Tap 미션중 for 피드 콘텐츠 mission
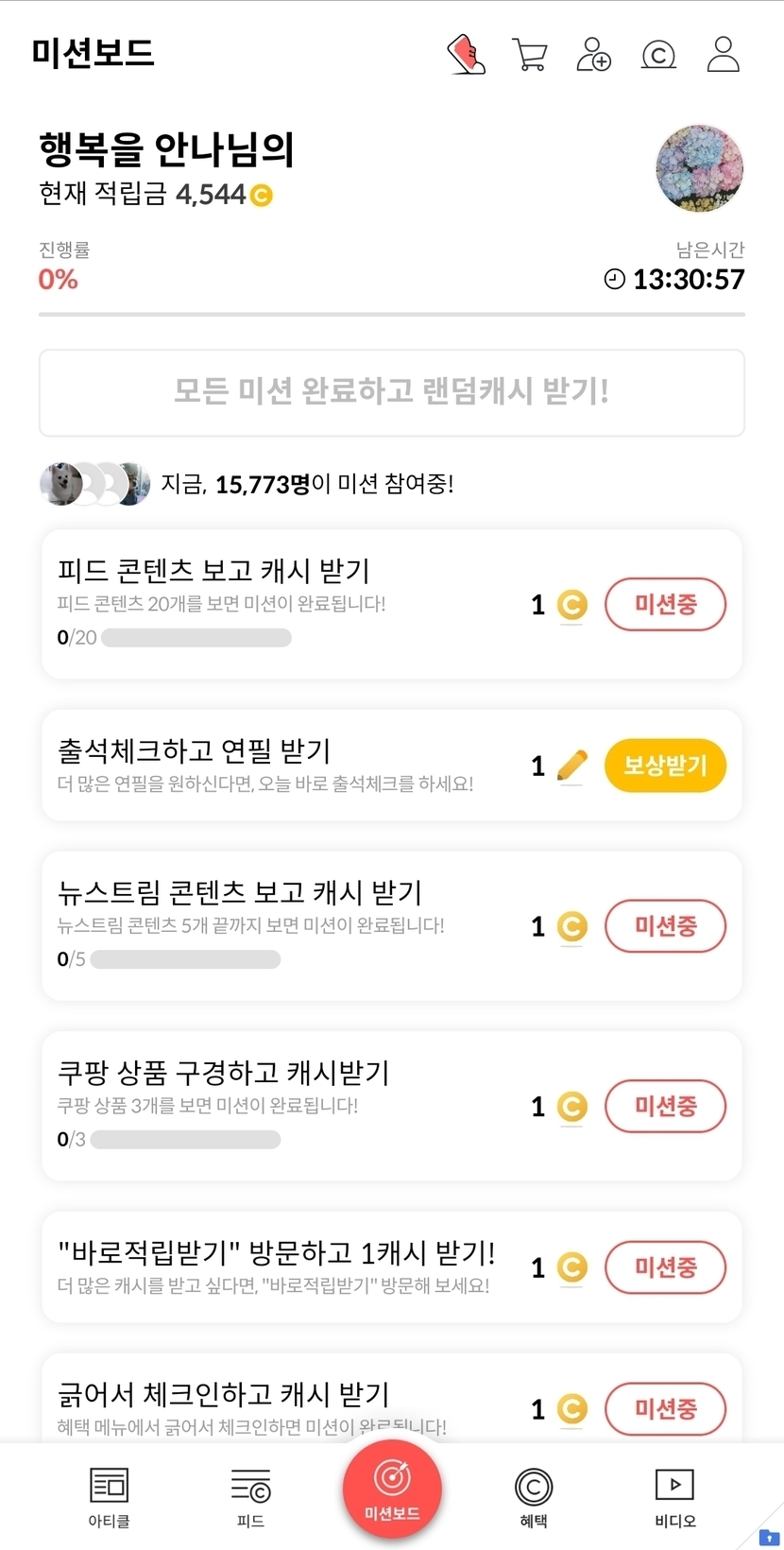This screenshot has height=1550, width=784. click(x=665, y=605)
